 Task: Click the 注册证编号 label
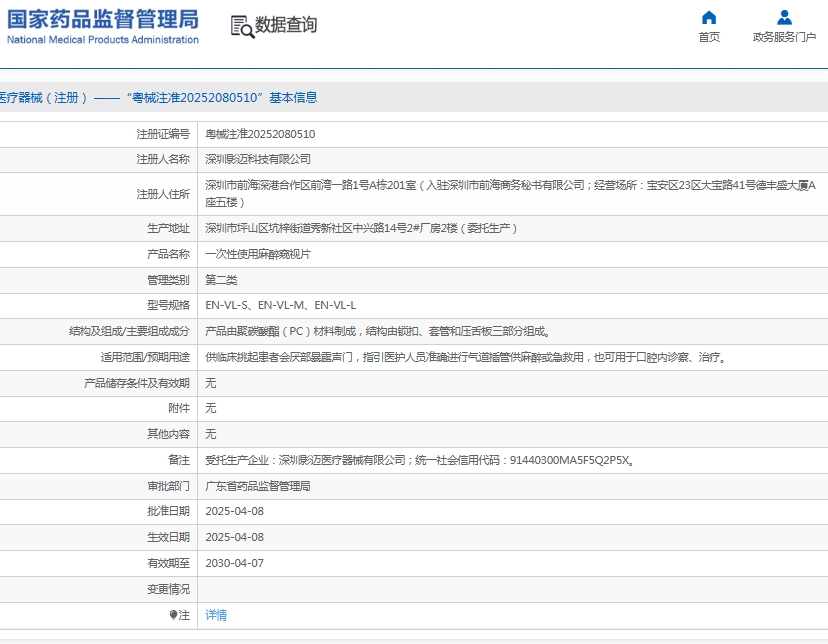pos(163,134)
